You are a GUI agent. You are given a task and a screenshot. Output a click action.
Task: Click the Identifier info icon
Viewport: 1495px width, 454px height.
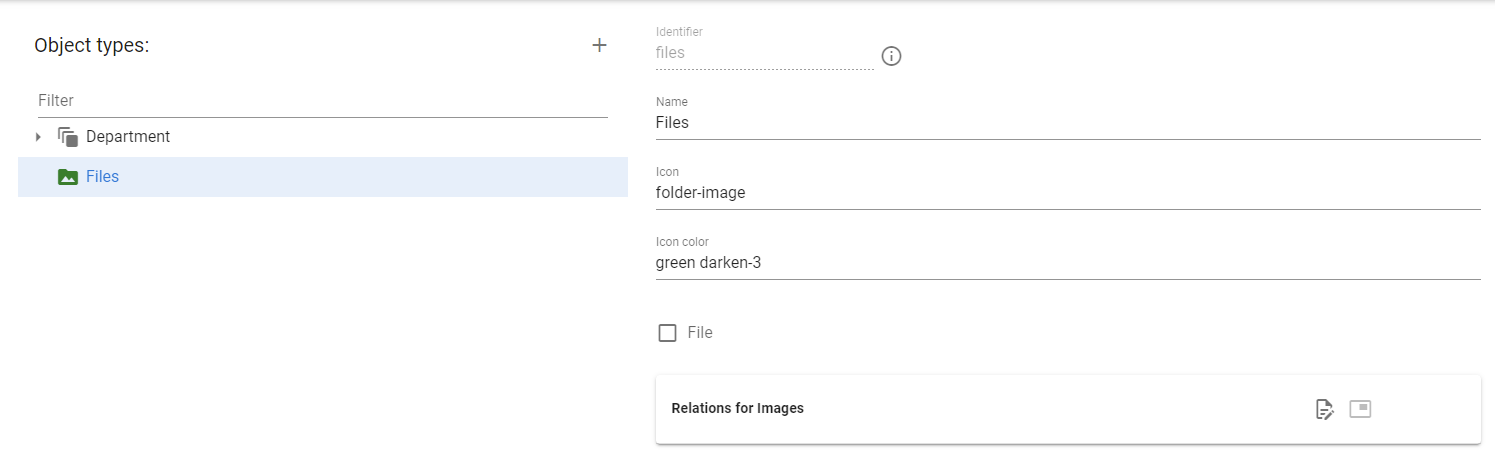(x=891, y=56)
